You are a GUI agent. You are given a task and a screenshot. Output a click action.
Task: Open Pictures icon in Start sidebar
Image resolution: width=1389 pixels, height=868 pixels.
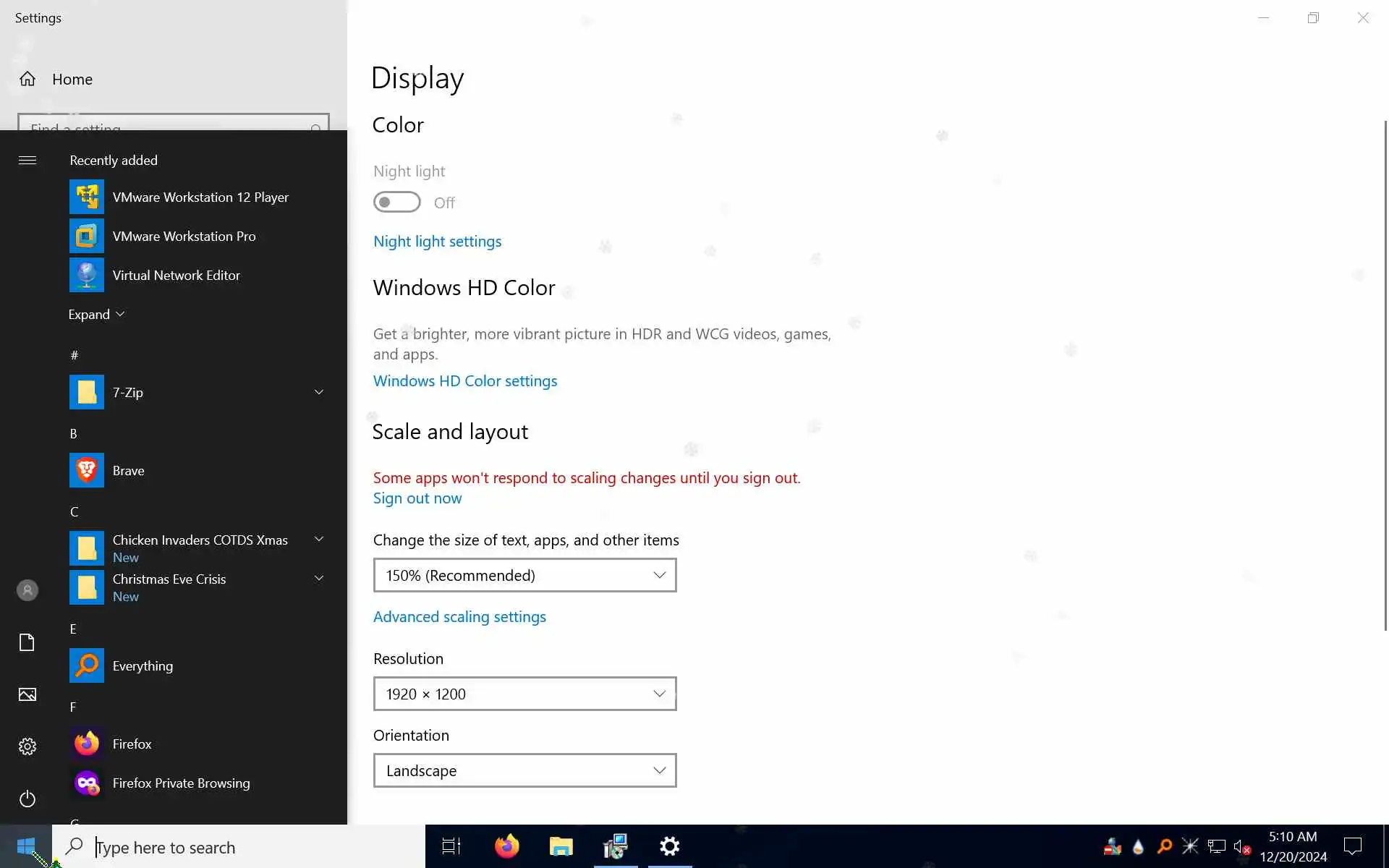coord(27,694)
